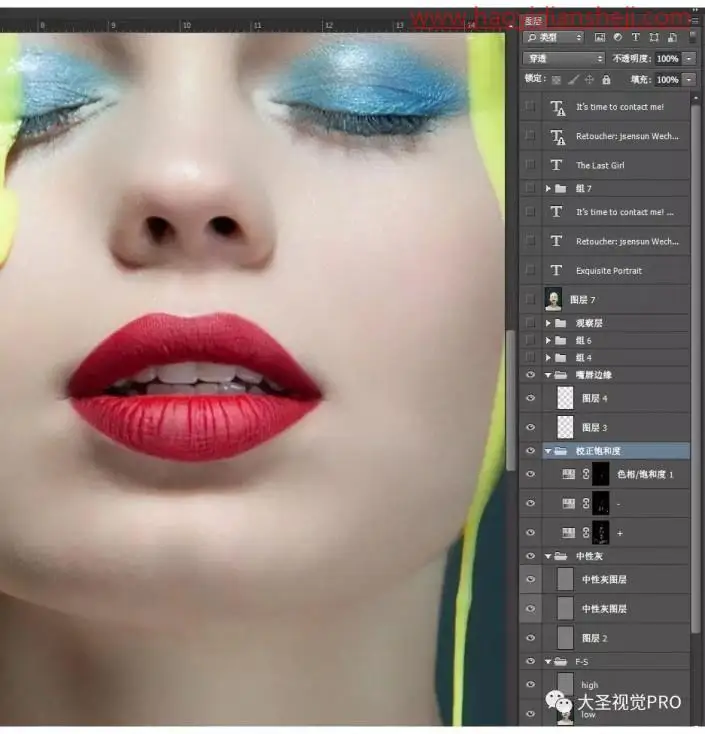Image resolution: width=705 pixels, height=734 pixels.
Task: Click mask link chain of the "+" layer
Action: pyautogui.click(x=586, y=532)
